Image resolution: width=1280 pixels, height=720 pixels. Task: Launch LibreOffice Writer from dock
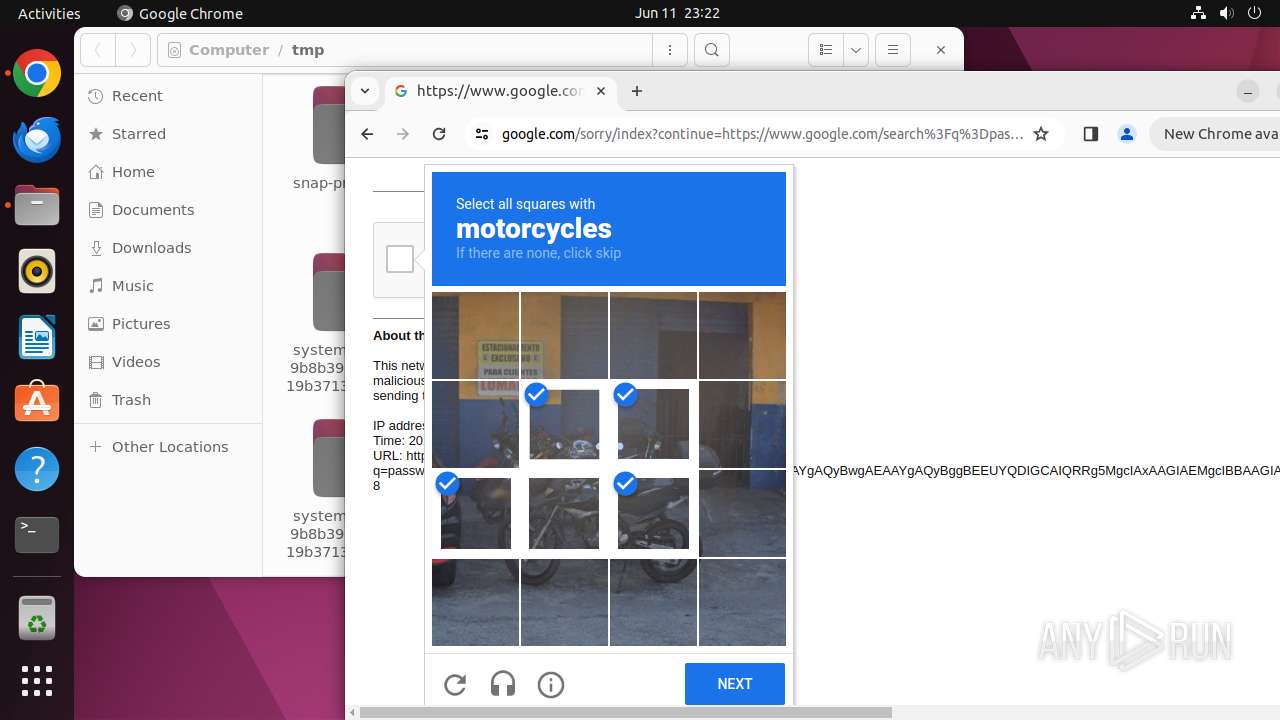[x=37, y=338]
